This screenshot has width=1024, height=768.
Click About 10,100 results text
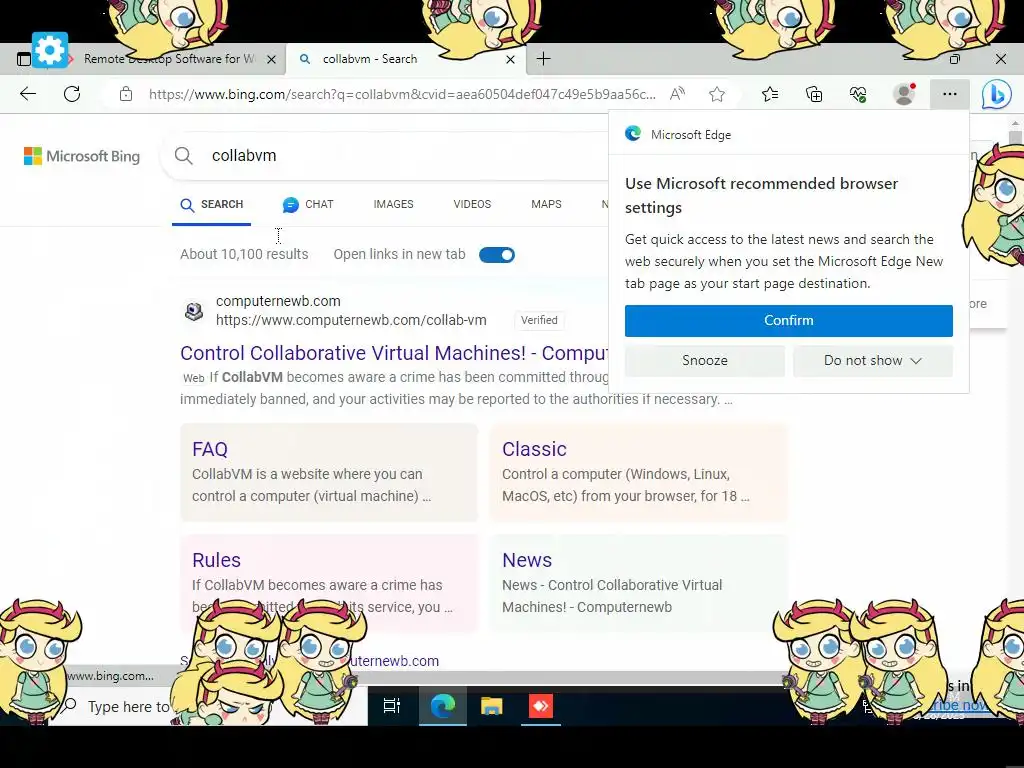click(244, 254)
